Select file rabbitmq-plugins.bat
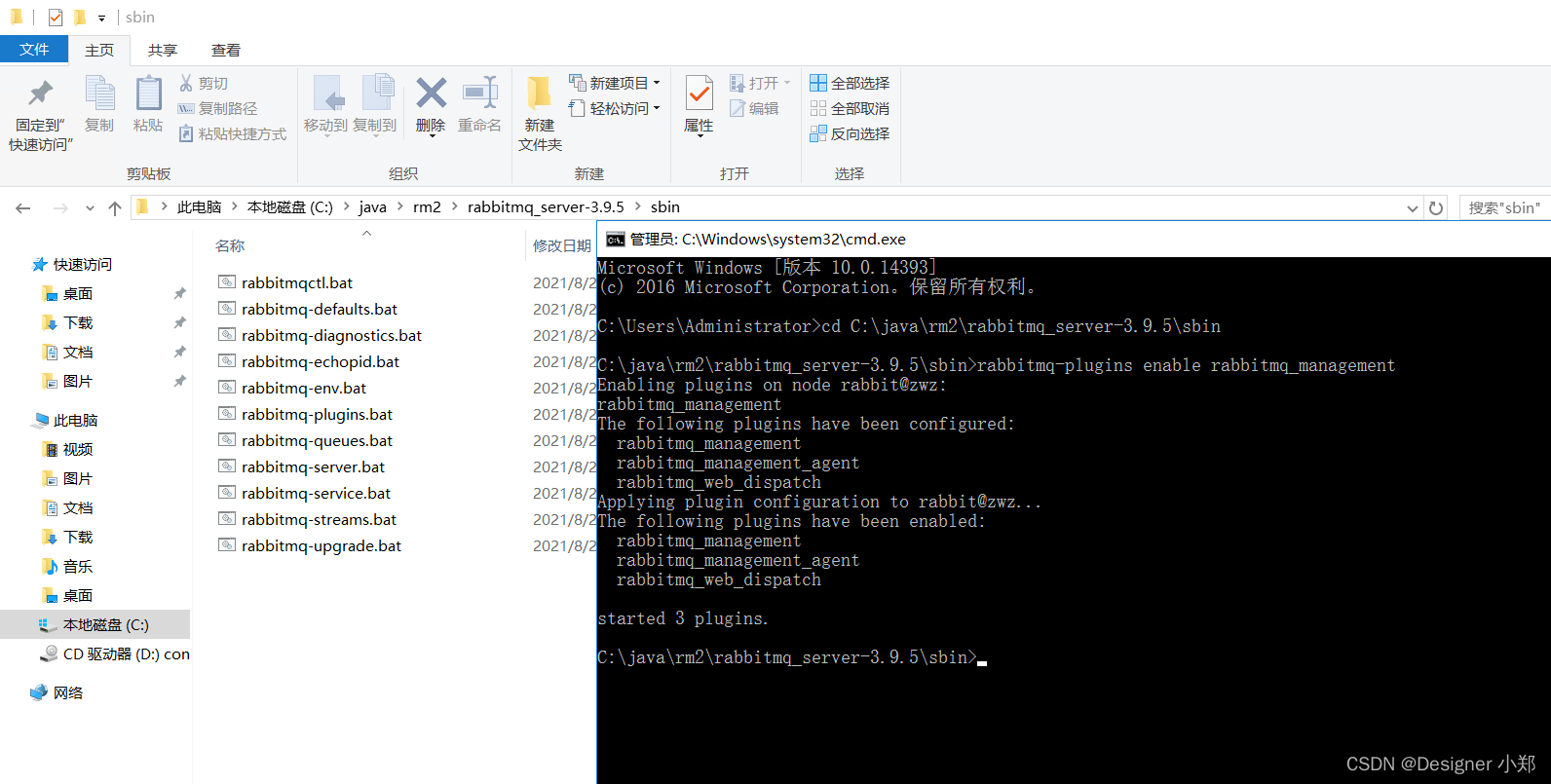1551x784 pixels. coord(317,415)
